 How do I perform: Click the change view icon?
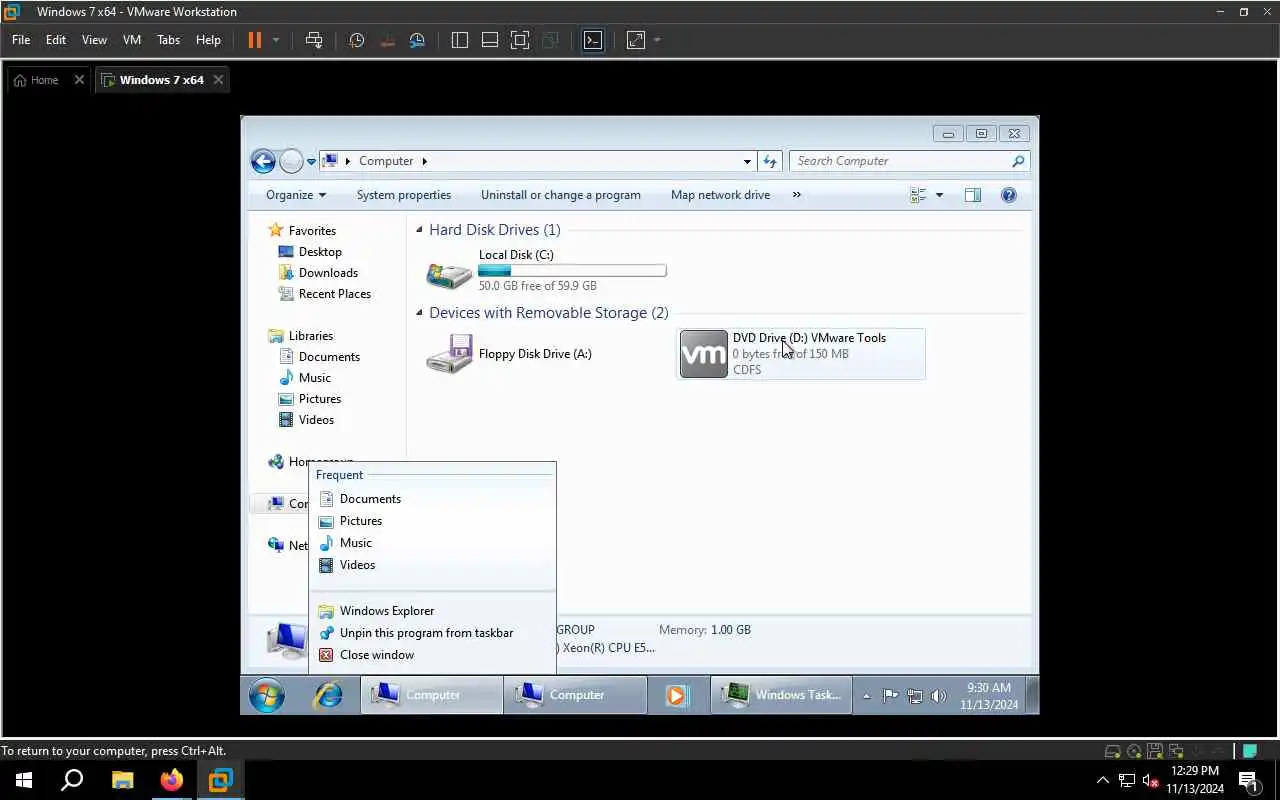(x=918, y=195)
